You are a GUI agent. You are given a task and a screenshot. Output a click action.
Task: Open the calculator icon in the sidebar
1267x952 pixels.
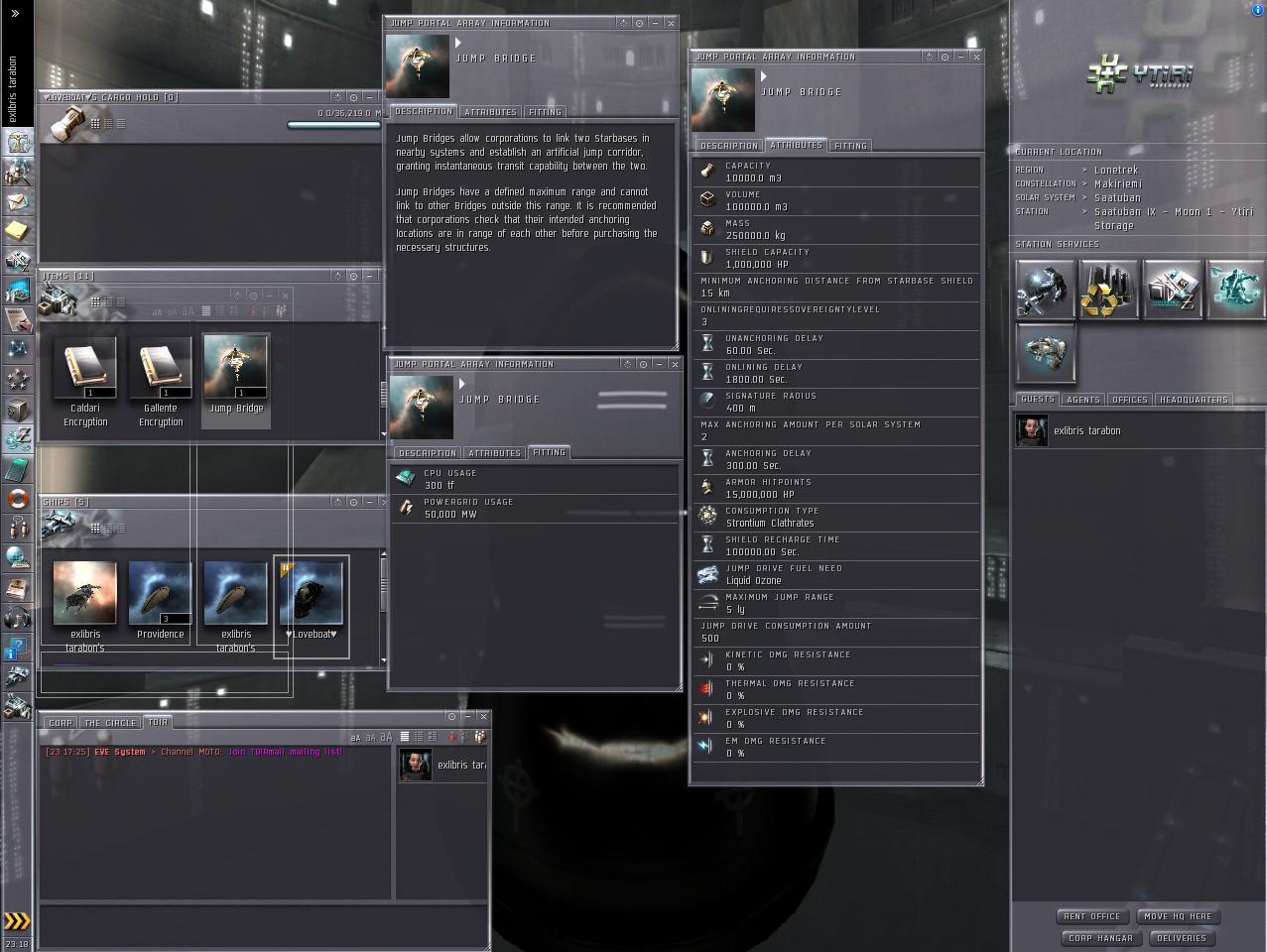(x=17, y=468)
